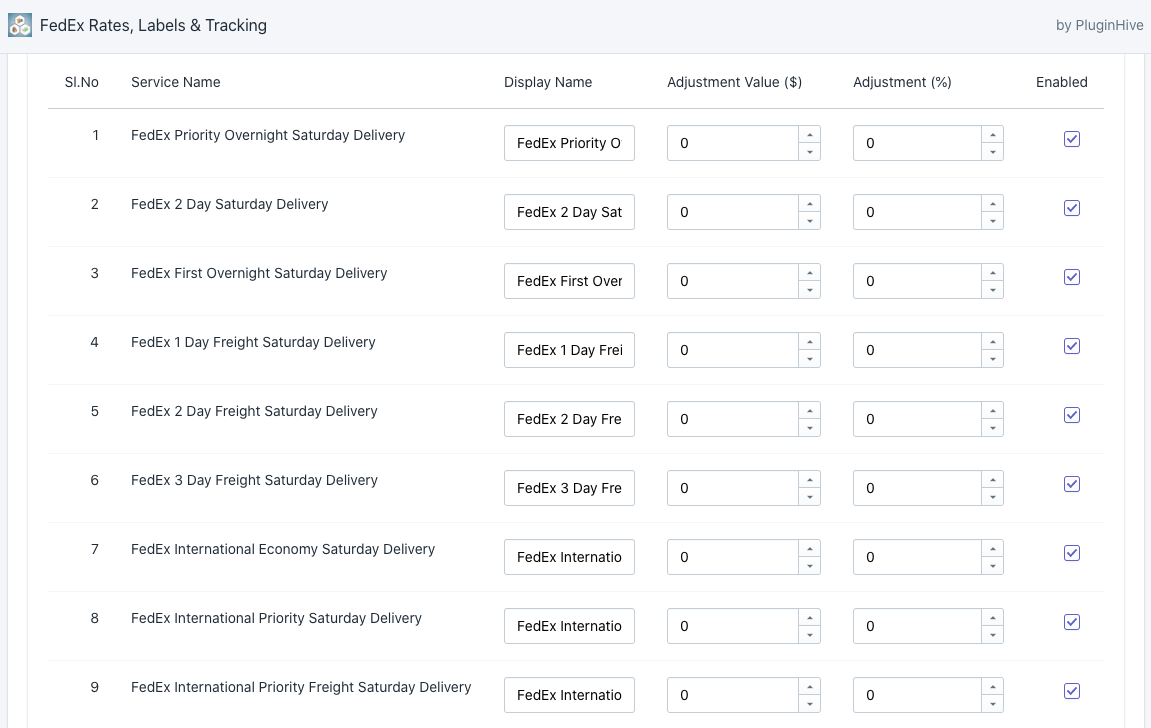Toggle Enabled for FedEx International Economy Saturday Delivery
This screenshot has height=728, width=1151.
pyautogui.click(x=1072, y=553)
